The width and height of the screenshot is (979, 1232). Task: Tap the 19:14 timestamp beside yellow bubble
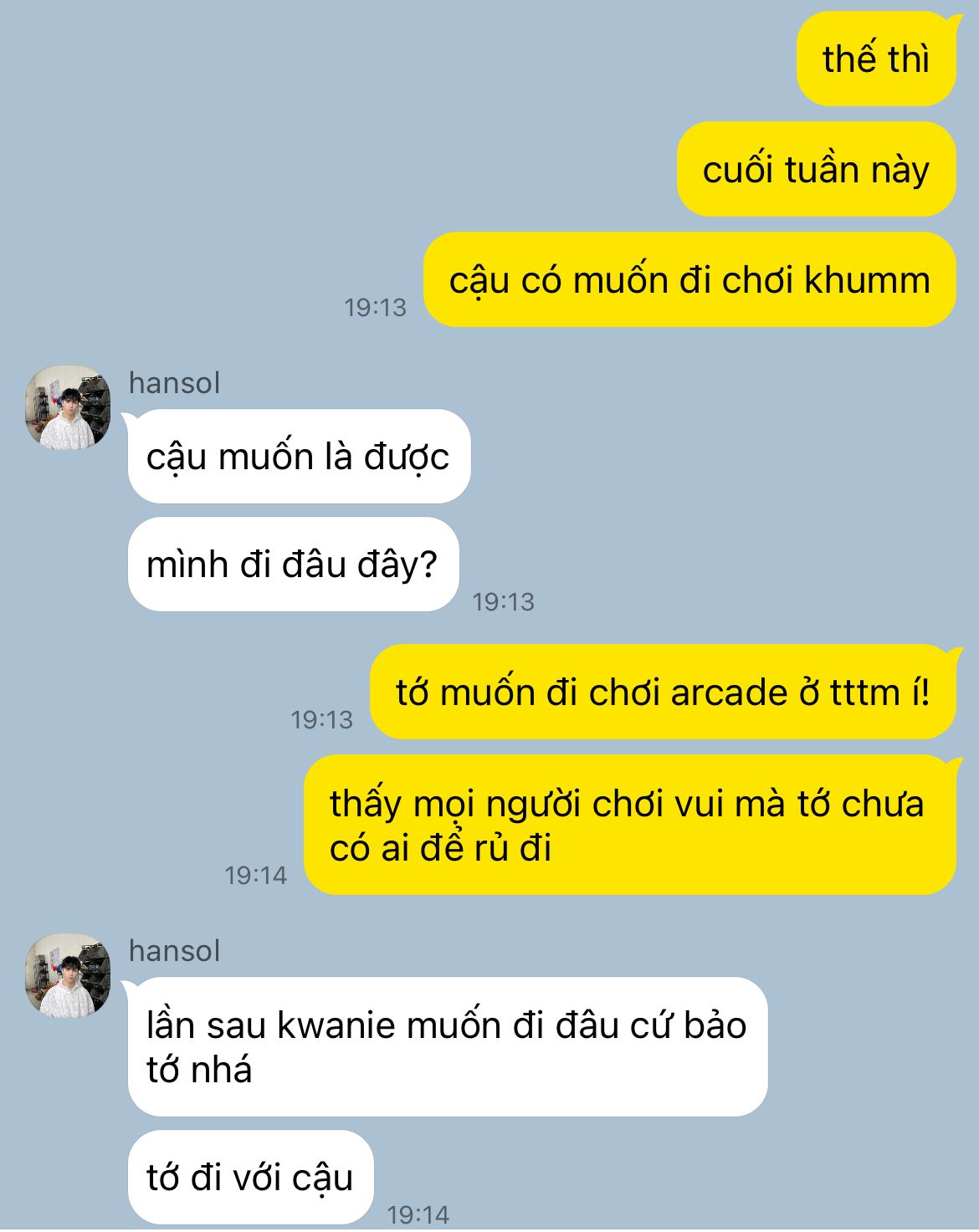(255, 875)
